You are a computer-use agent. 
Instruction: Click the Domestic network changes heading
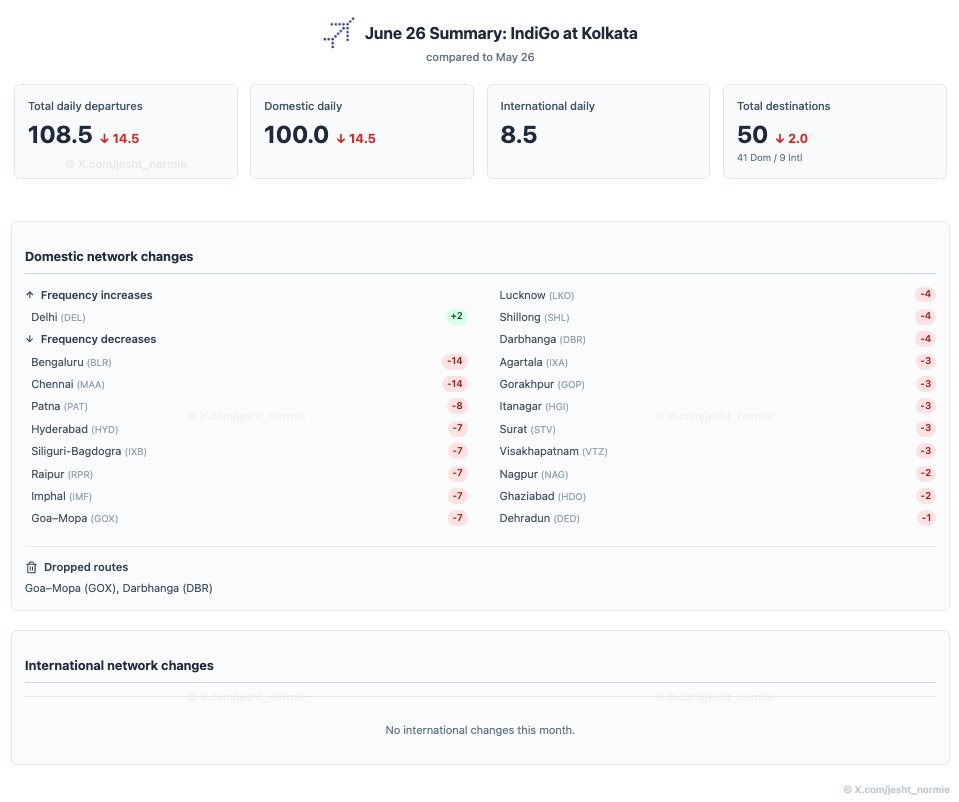[x=109, y=256]
